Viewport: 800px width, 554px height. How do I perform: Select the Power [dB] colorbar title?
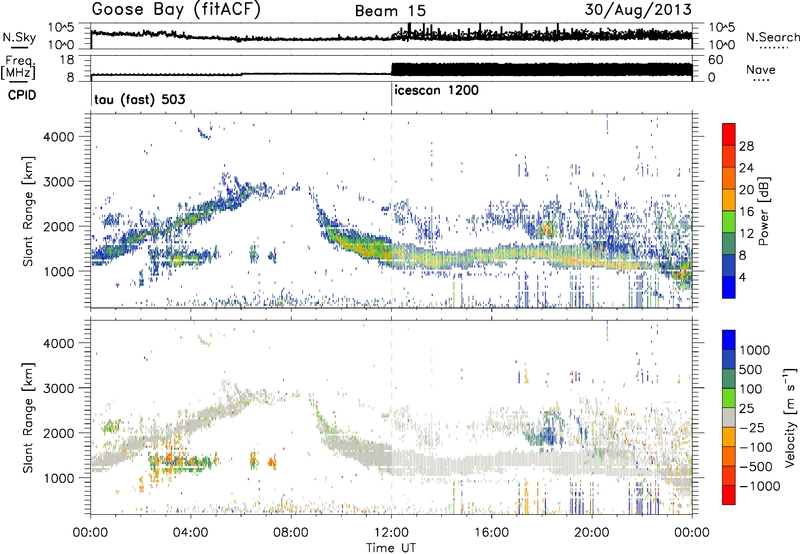[x=763, y=211]
